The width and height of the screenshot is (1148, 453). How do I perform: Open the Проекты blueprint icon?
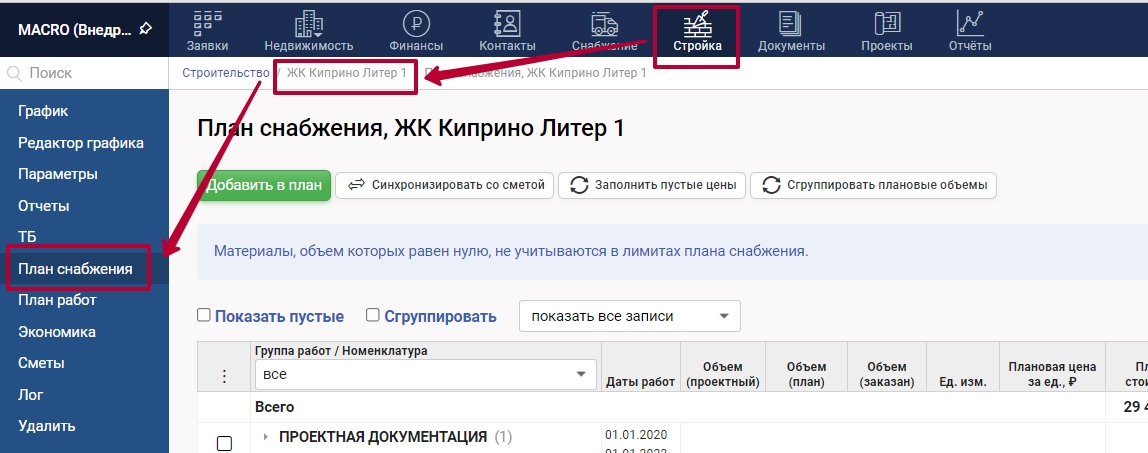click(x=886, y=24)
